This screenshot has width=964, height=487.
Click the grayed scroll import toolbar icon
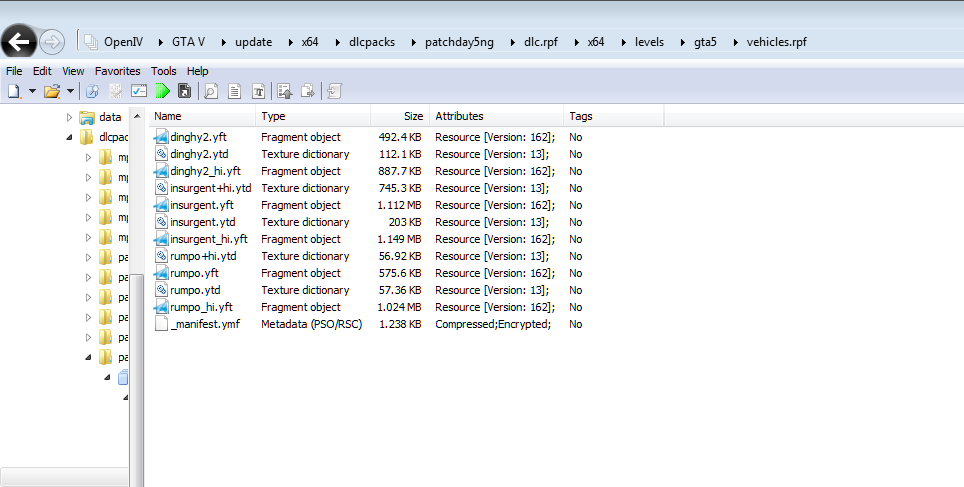(334, 92)
